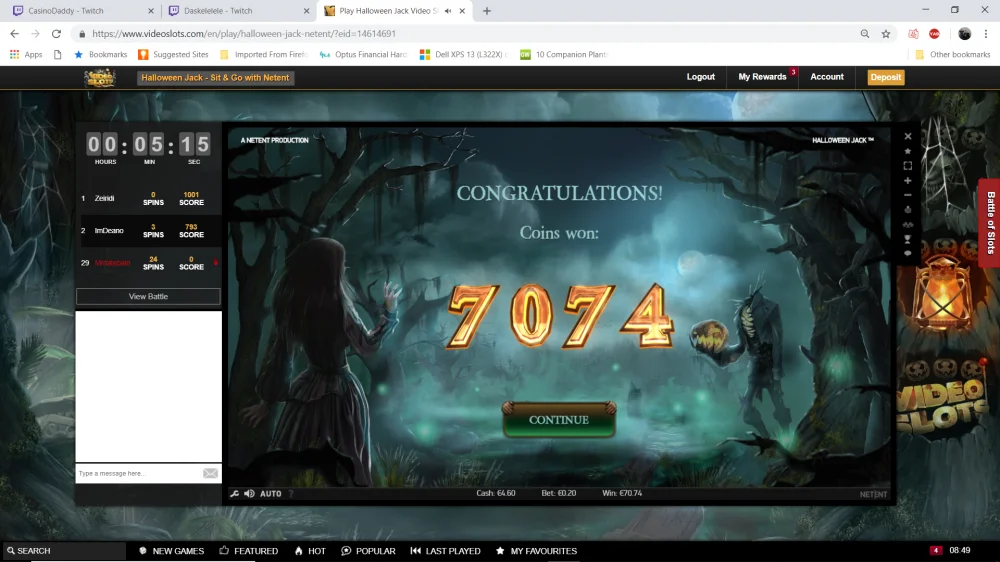Open the game help question mark

(x=291, y=493)
